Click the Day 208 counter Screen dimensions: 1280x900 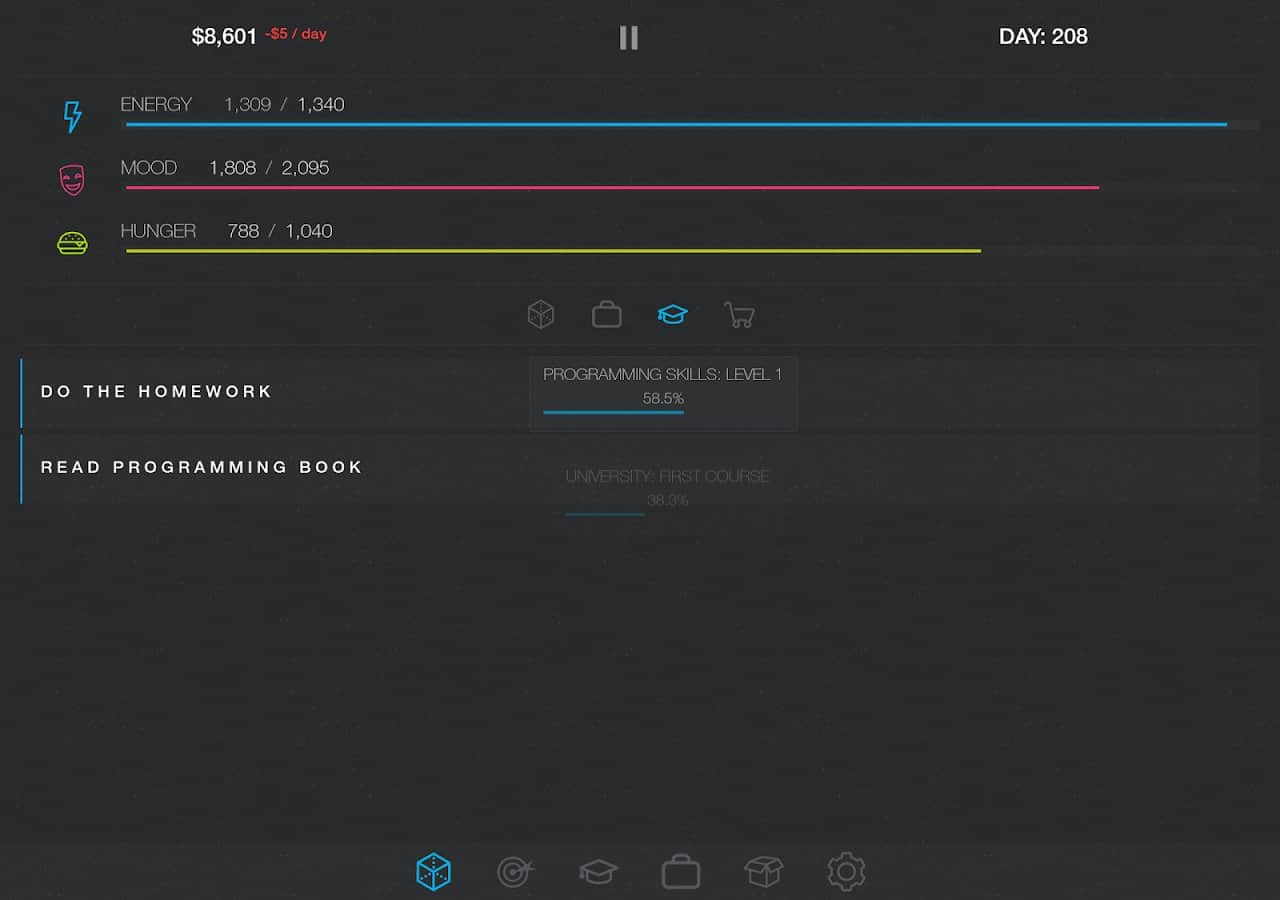coord(1043,37)
